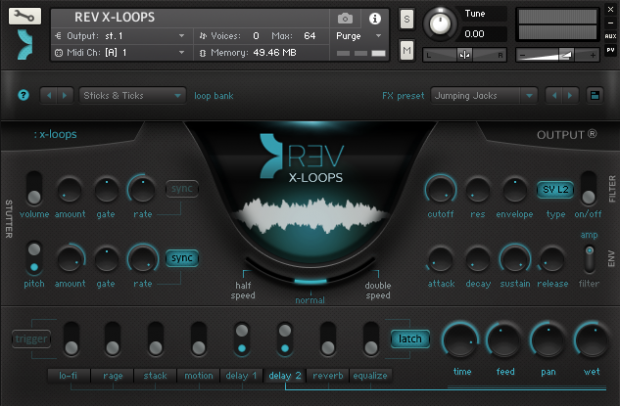Screen dimensions: 620x406
Task: Toggle the stutter pitch switch
Action: point(34,258)
